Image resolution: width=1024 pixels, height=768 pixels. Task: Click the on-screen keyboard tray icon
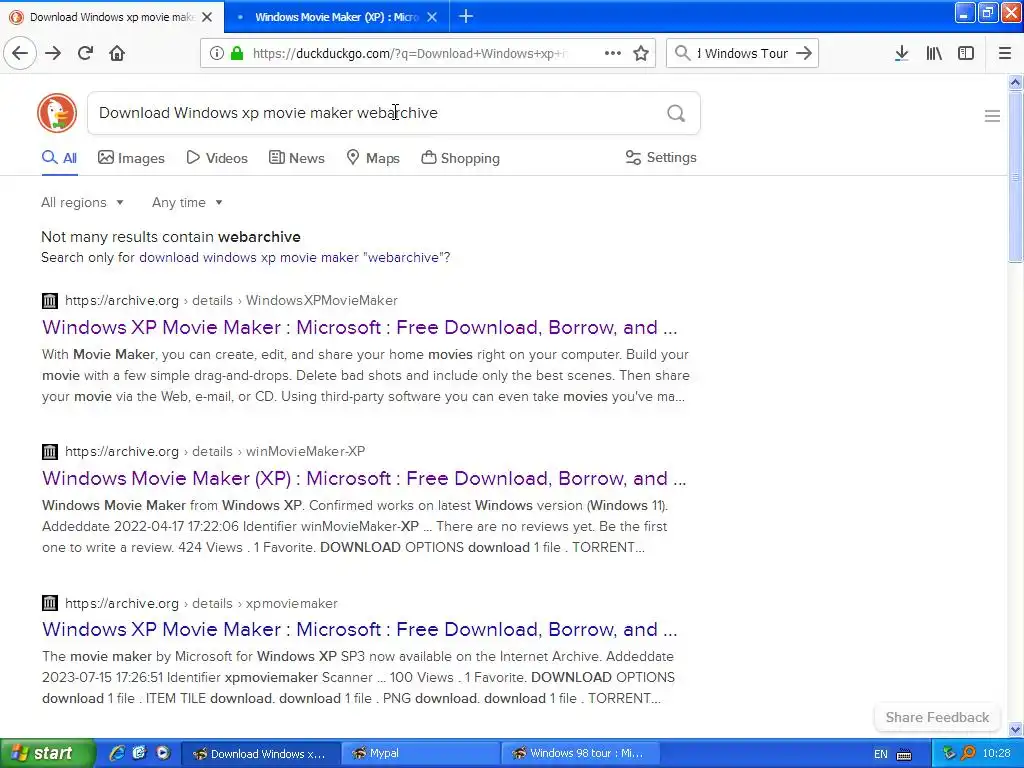pos(904,754)
